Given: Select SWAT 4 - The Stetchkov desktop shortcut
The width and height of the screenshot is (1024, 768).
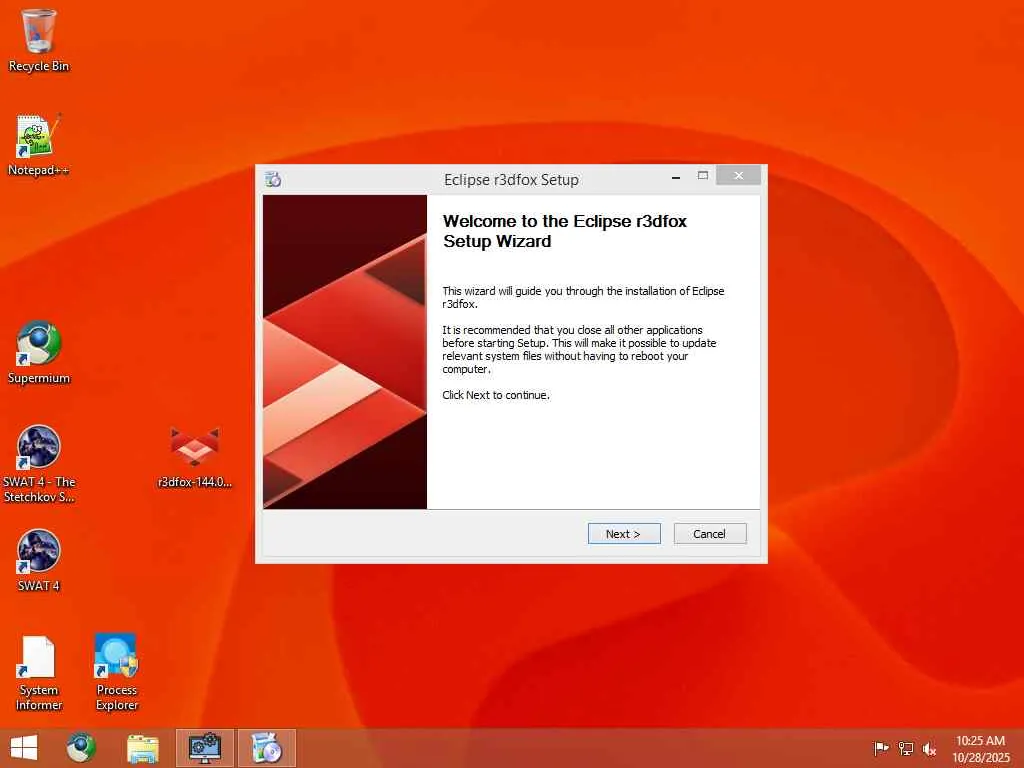Looking at the screenshot, I should [39, 464].
